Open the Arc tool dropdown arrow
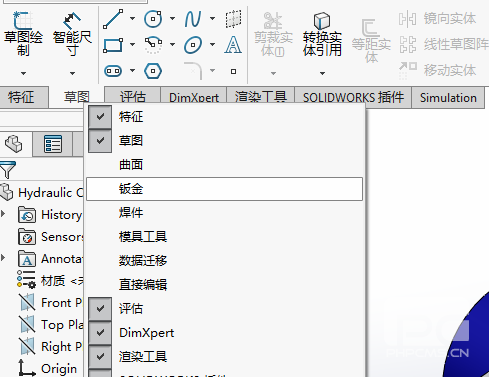This screenshot has height=377, width=489. pos(172,44)
